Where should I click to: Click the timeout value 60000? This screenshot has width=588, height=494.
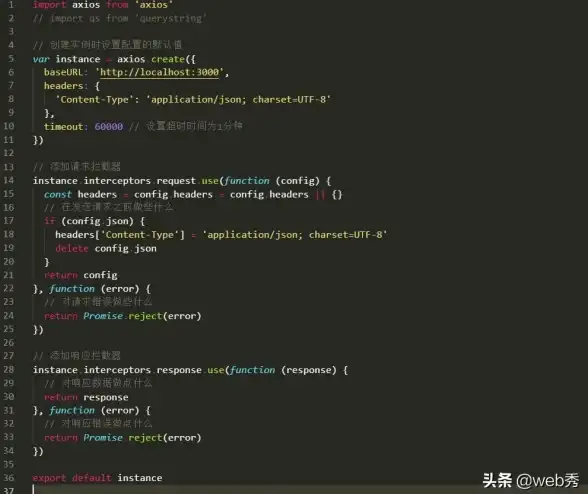(109, 127)
